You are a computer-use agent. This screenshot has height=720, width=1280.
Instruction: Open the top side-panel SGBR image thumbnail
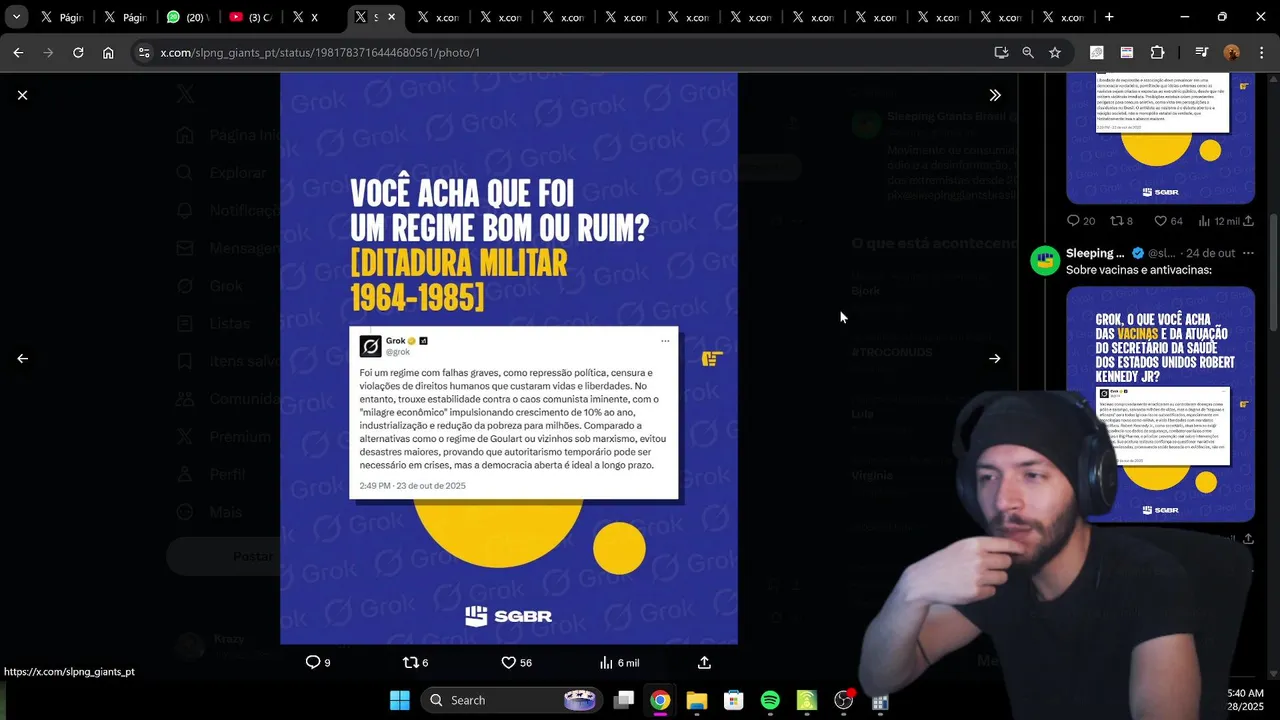pos(1160,138)
